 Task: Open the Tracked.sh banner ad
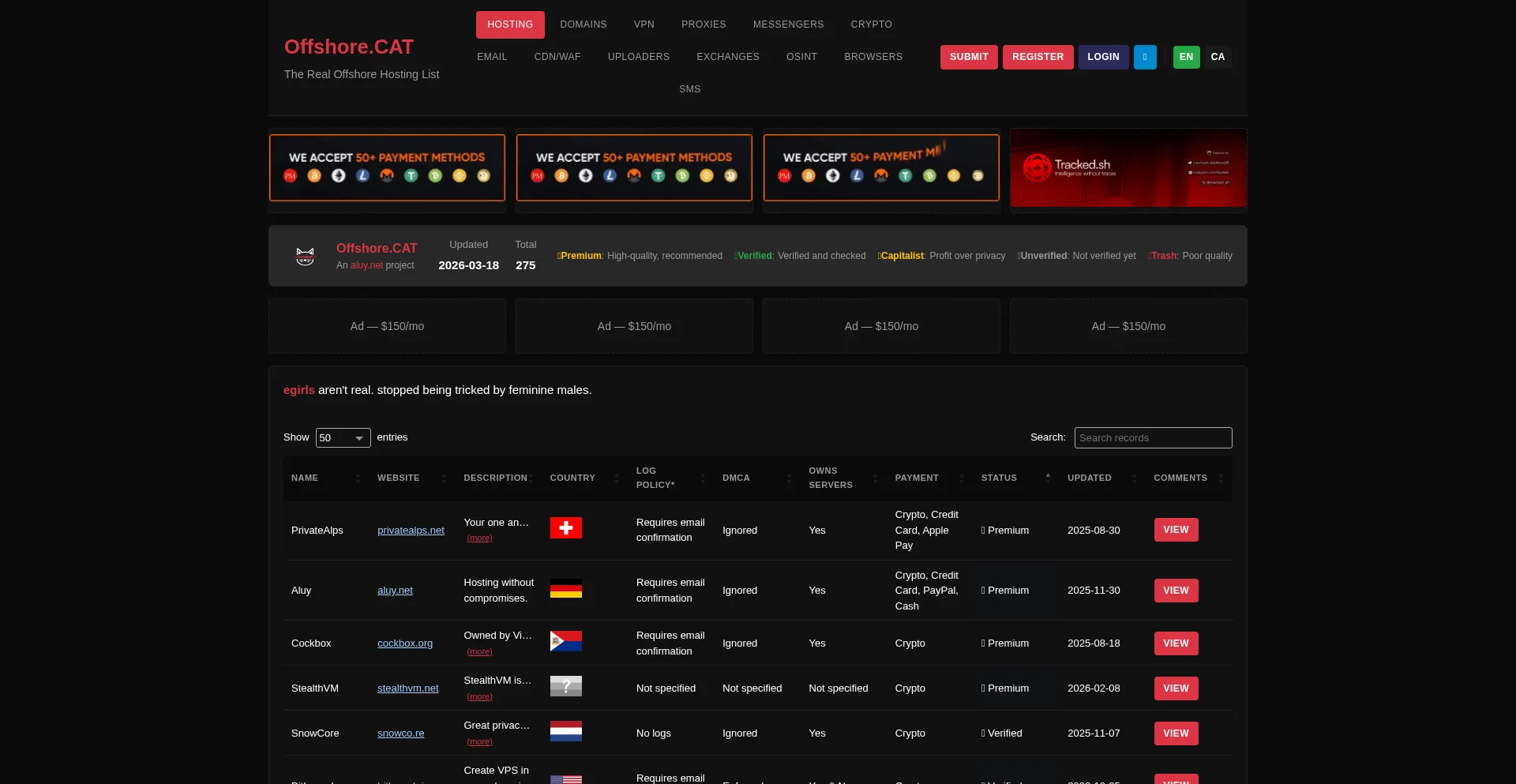(x=1128, y=168)
